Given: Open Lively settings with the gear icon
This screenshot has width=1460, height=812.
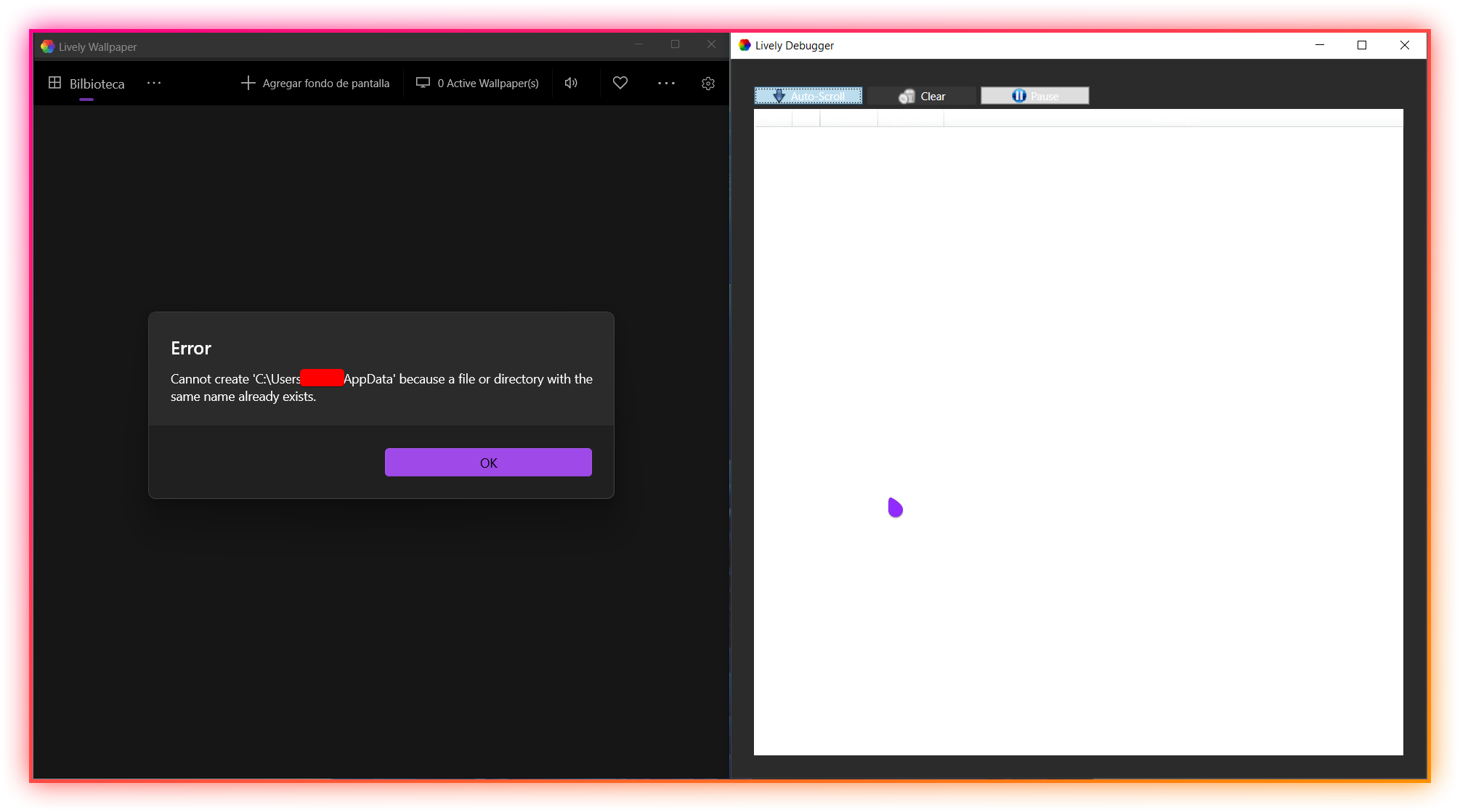Looking at the screenshot, I should coord(708,83).
